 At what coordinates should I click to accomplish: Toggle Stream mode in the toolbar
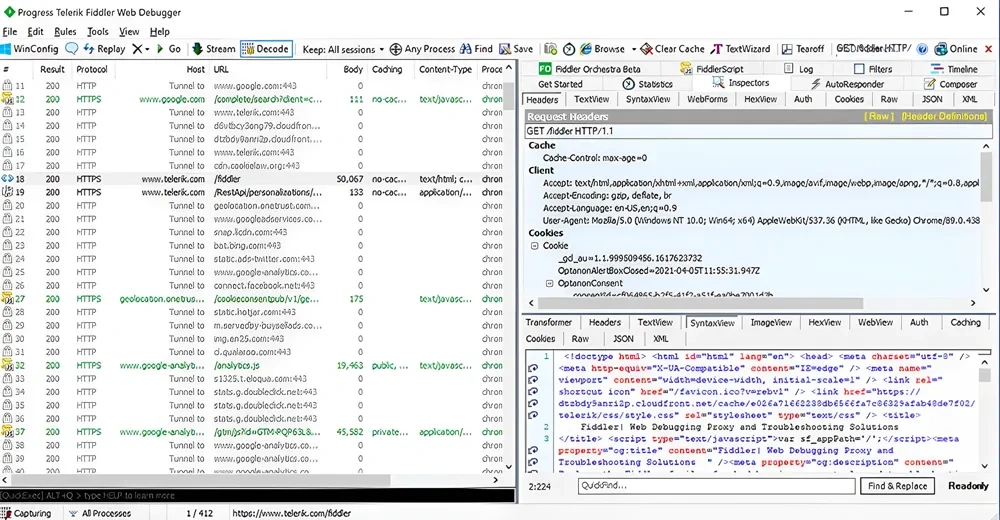tap(214, 48)
